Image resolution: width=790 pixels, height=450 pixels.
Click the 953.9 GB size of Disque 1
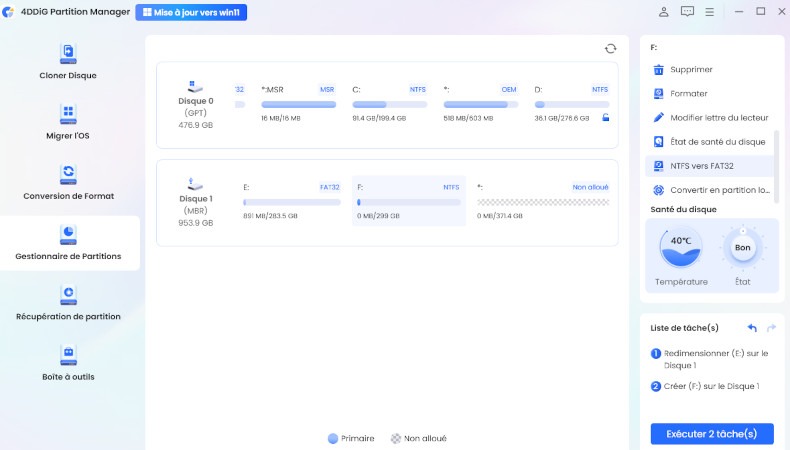coord(195,223)
